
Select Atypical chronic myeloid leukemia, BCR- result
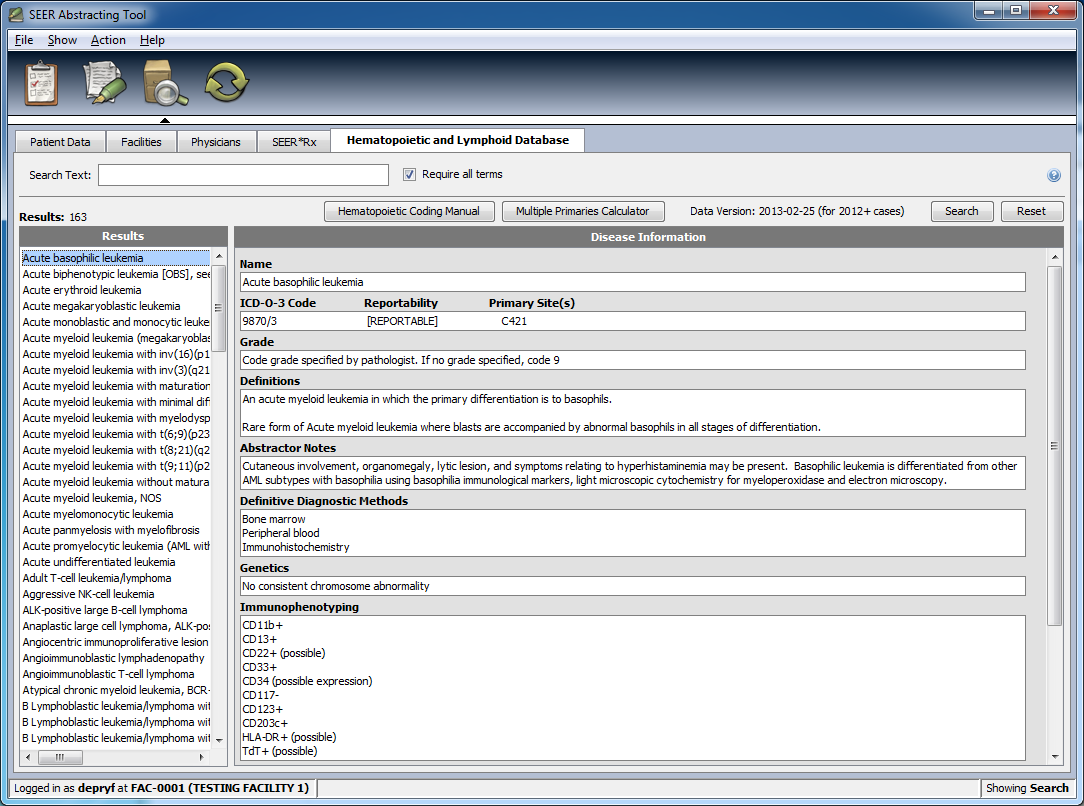pyautogui.click(x=115, y=690)
